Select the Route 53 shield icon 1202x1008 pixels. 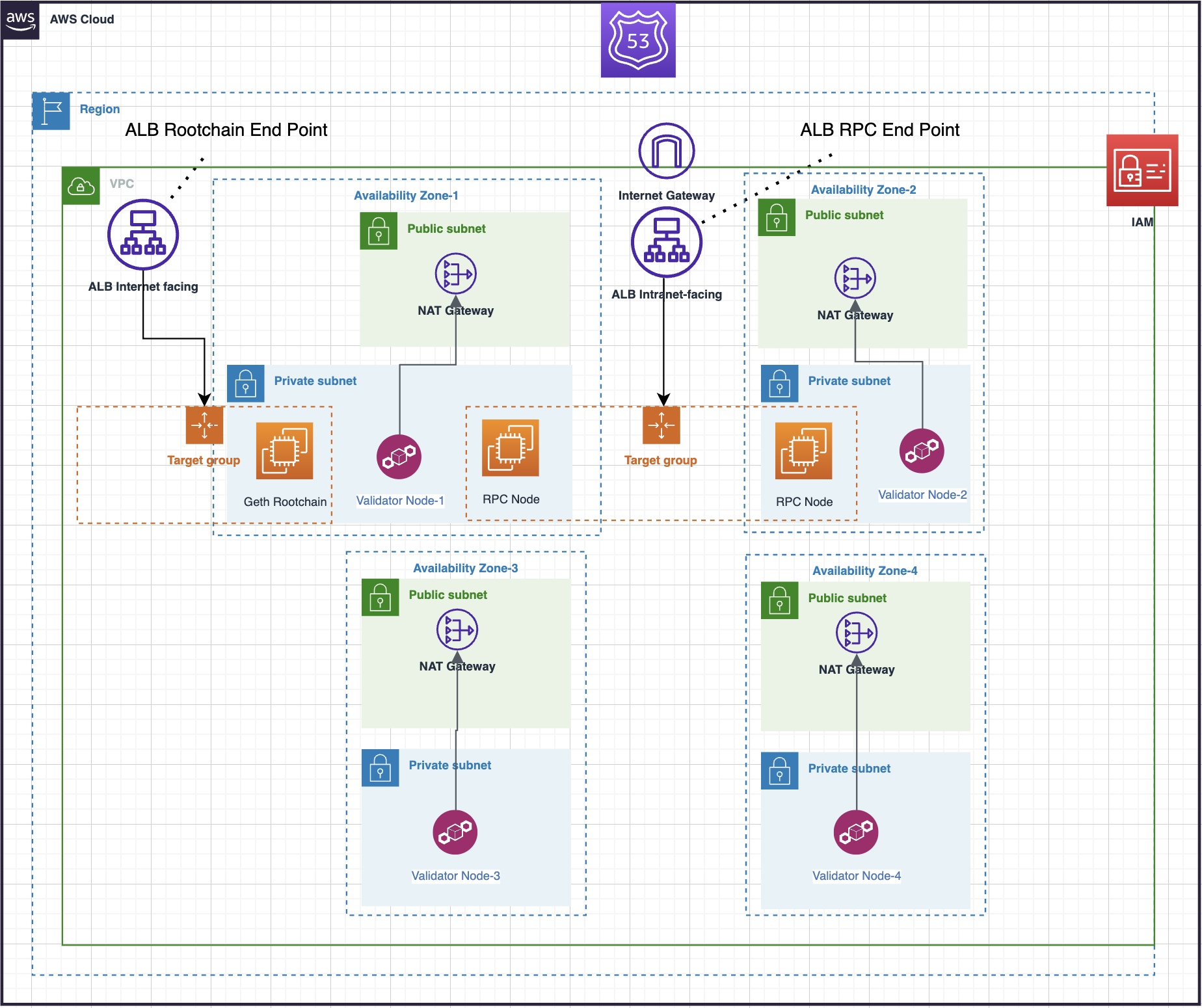click(638, 40)
